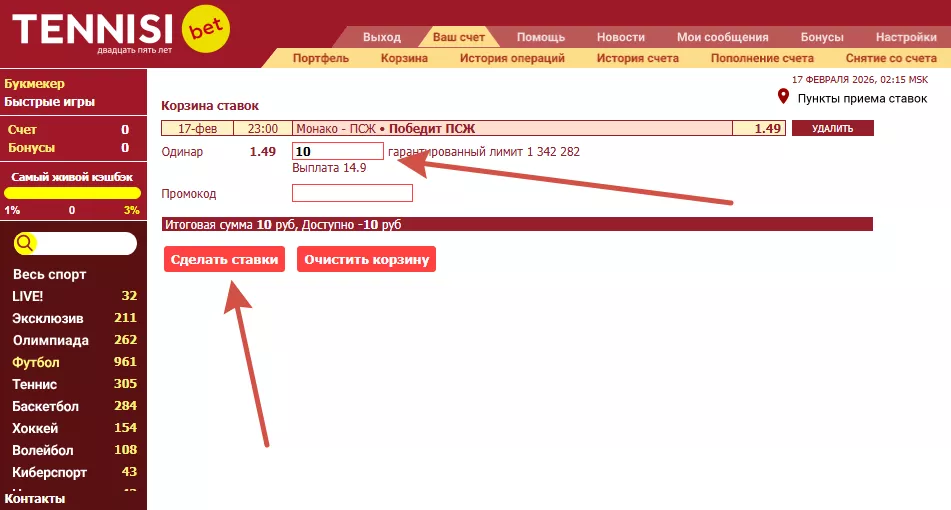Open the Футбол sport category
Image resolution: width=951 pixels, height=510 pixels.
coord(36,362)
